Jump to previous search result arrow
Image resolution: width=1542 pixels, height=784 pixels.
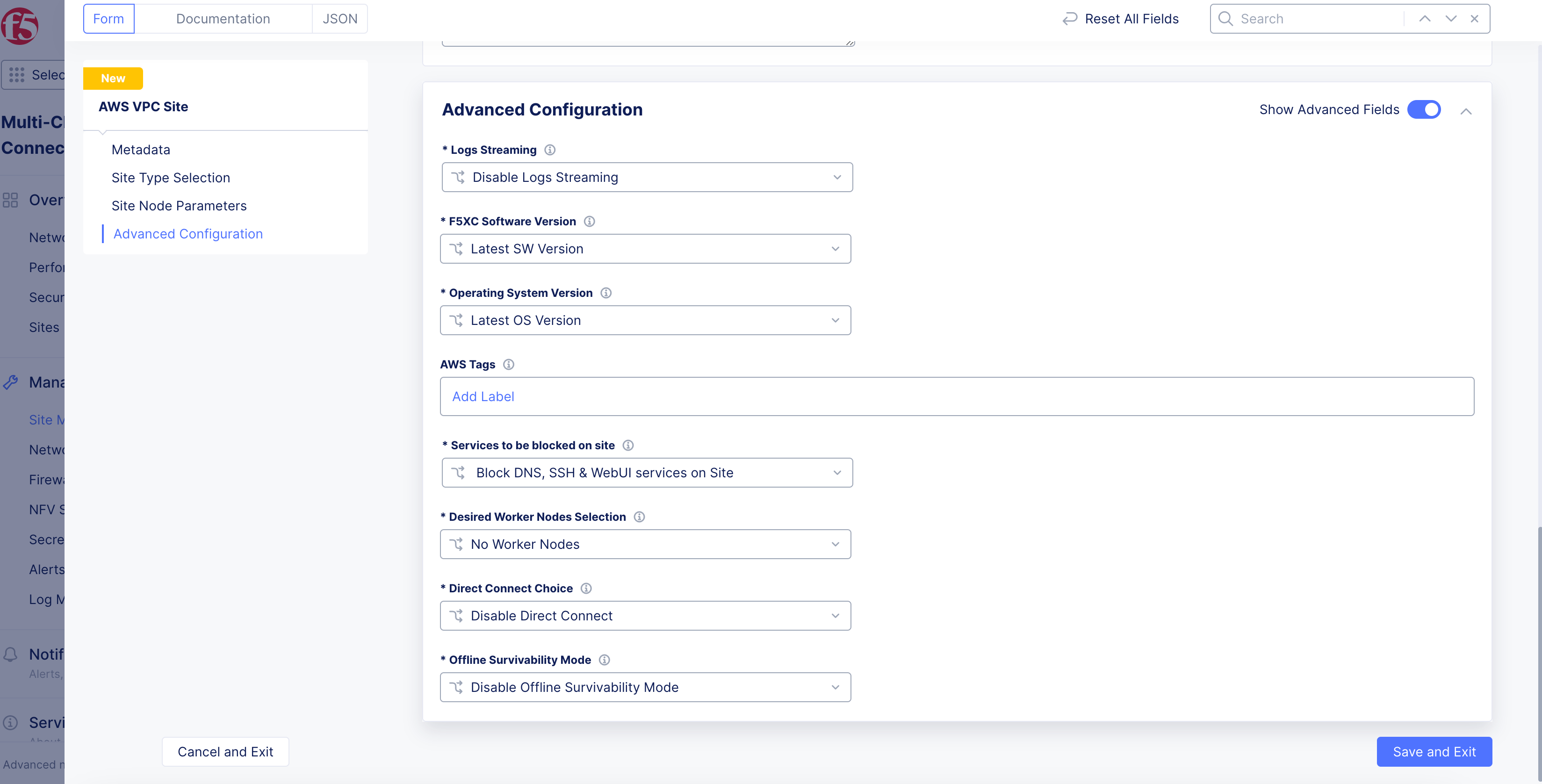point(1425,19)
